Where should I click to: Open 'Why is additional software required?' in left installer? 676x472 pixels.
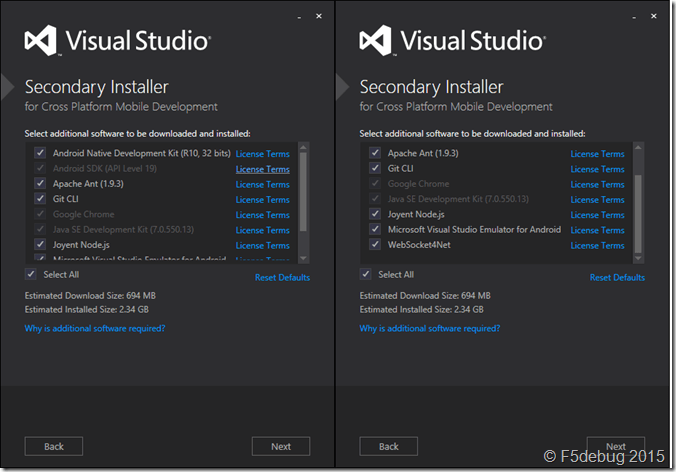coord(95,328)
